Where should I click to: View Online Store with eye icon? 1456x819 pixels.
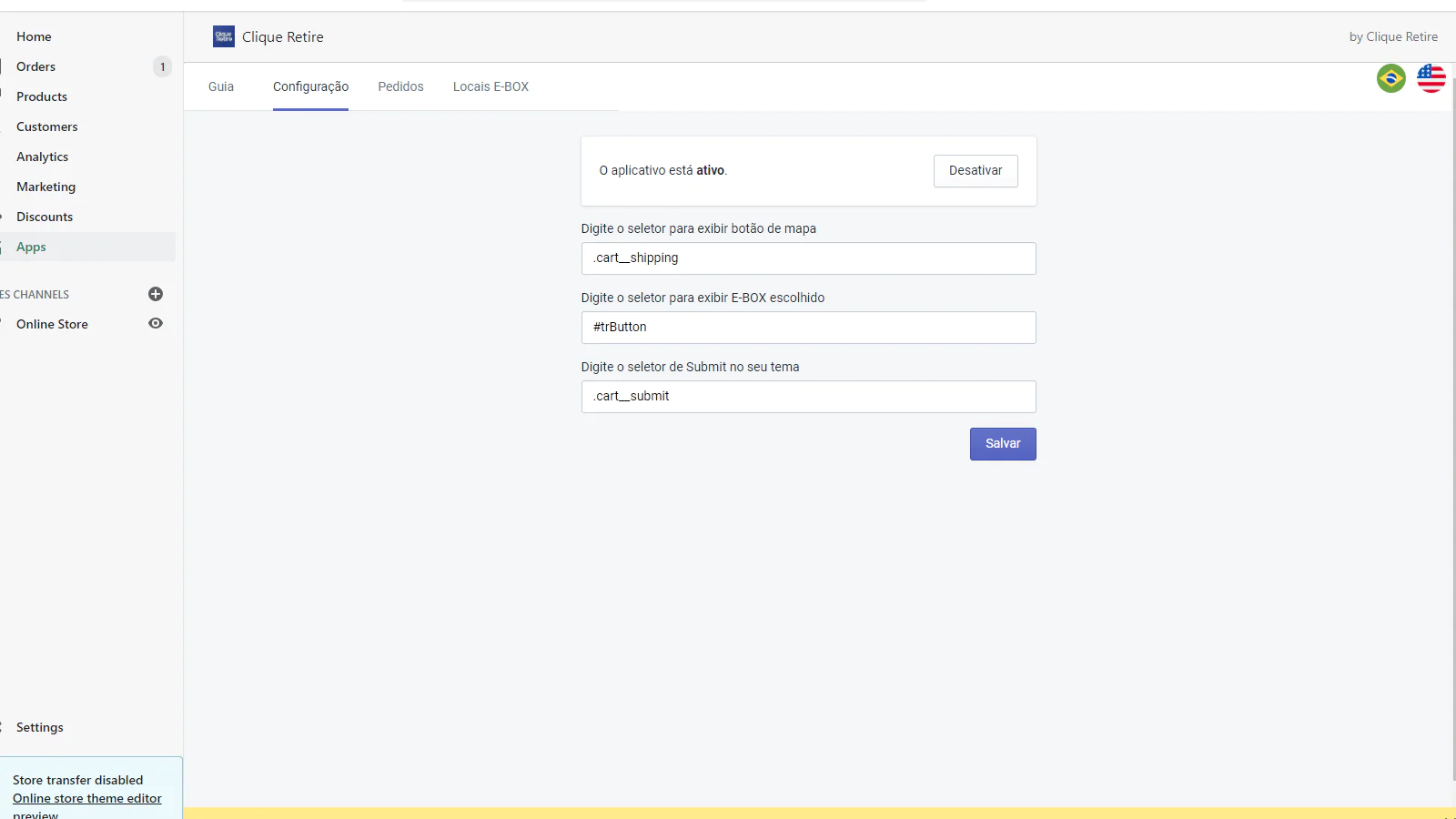[156, 324]
